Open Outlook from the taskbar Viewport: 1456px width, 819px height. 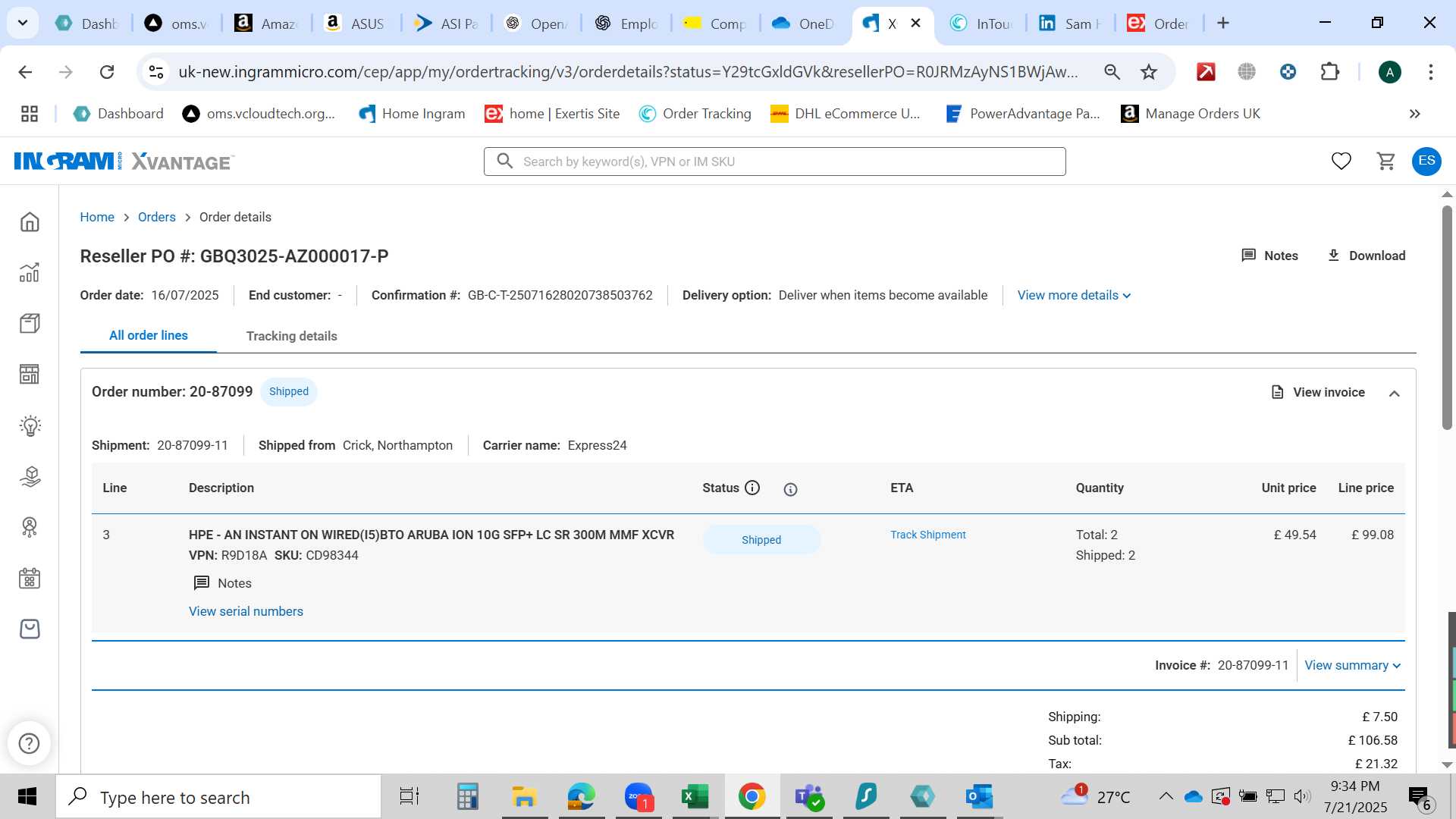979,797
